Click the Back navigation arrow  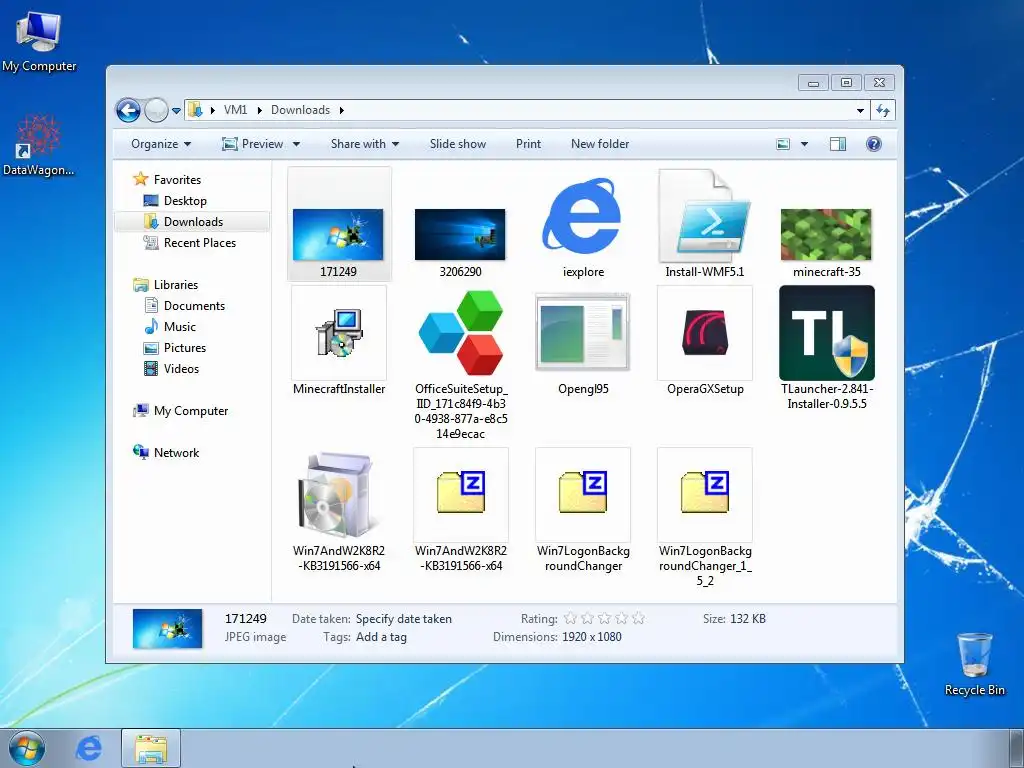pos(129,110)
